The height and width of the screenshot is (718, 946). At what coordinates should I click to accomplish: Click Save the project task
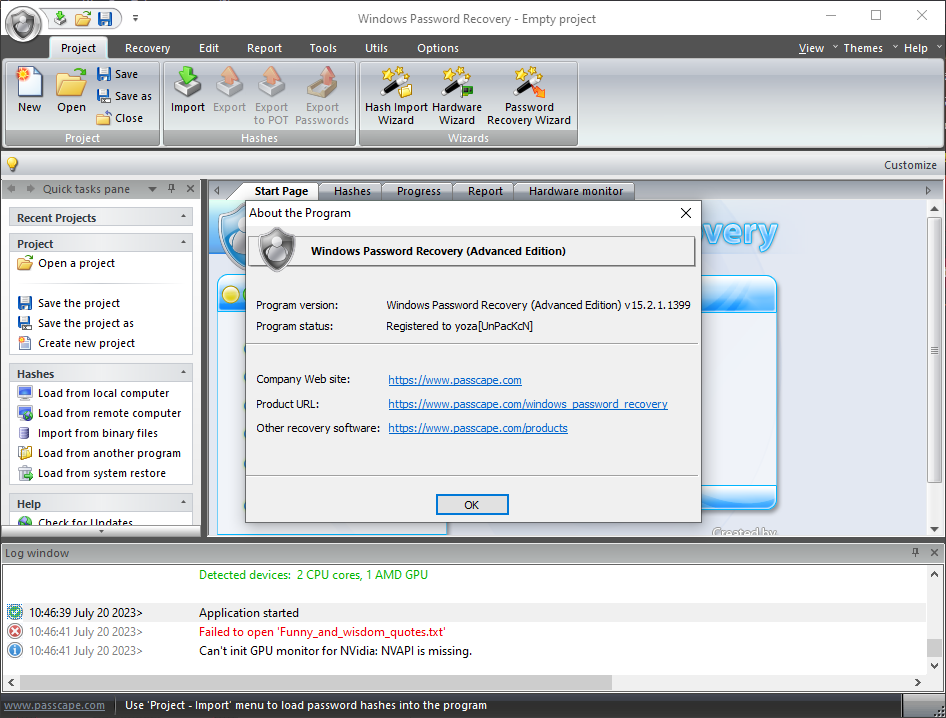click(69, 303)
